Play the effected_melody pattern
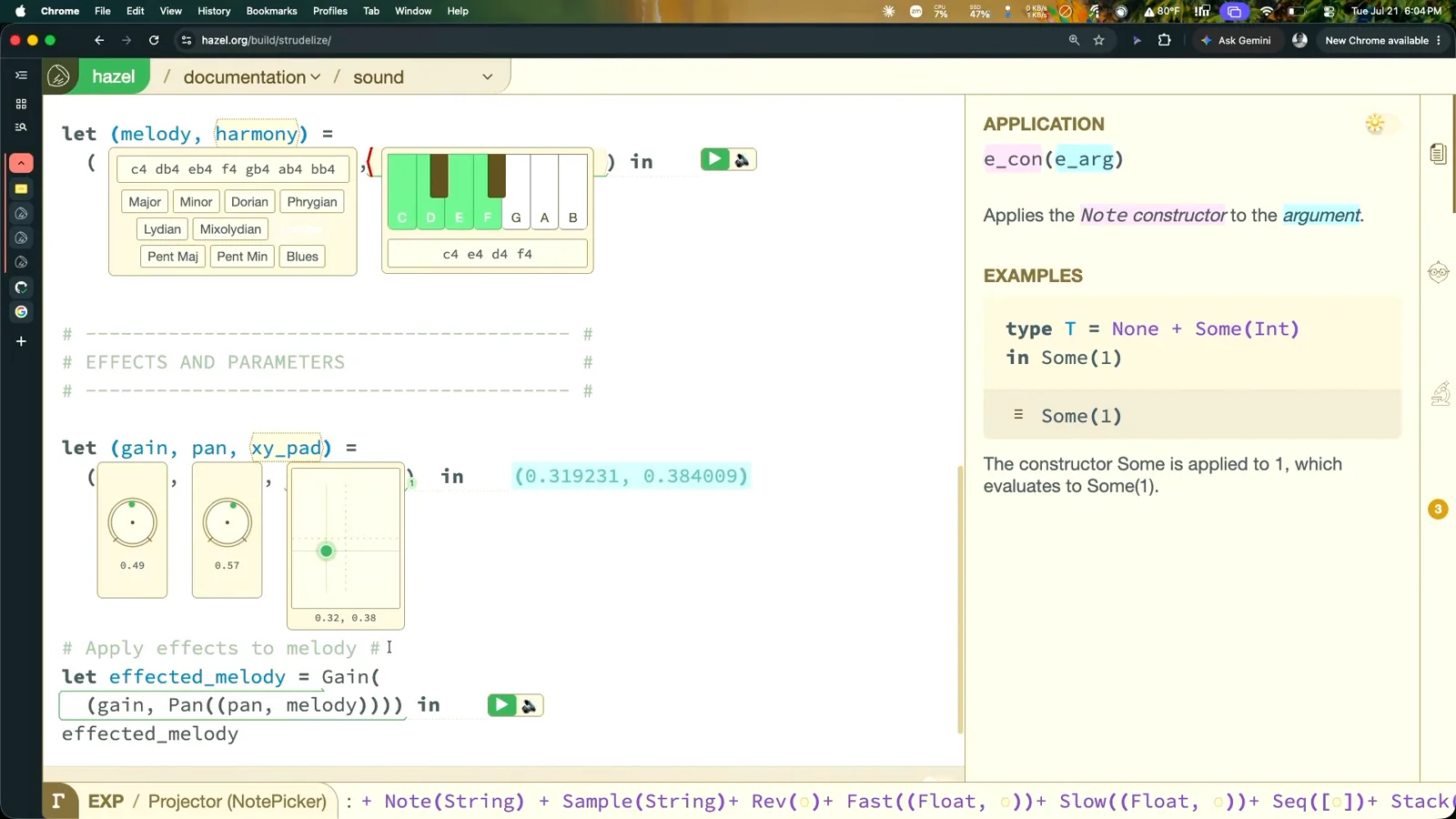 (501, 705)
